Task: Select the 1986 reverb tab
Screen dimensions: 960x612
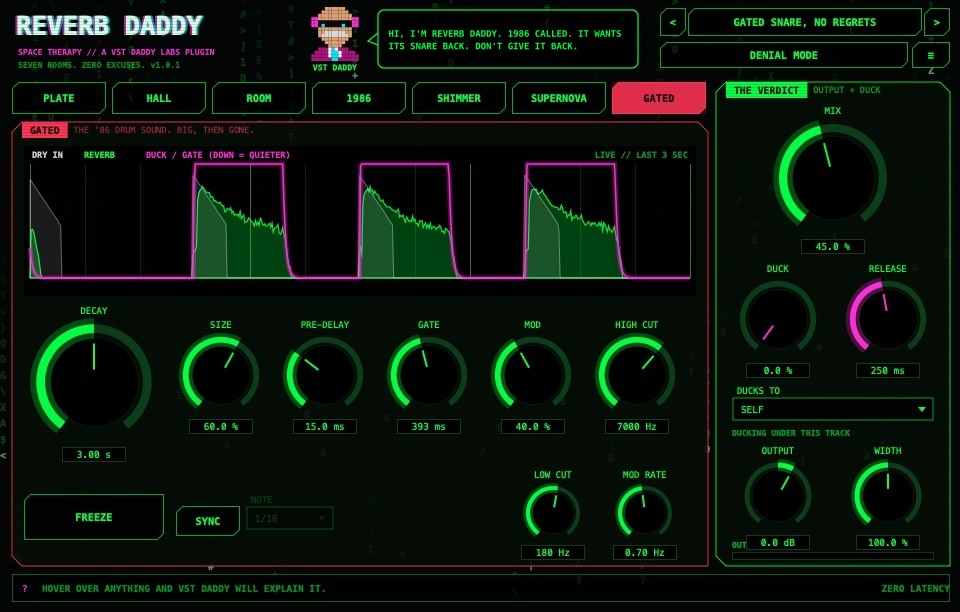Action: (359, 99)
